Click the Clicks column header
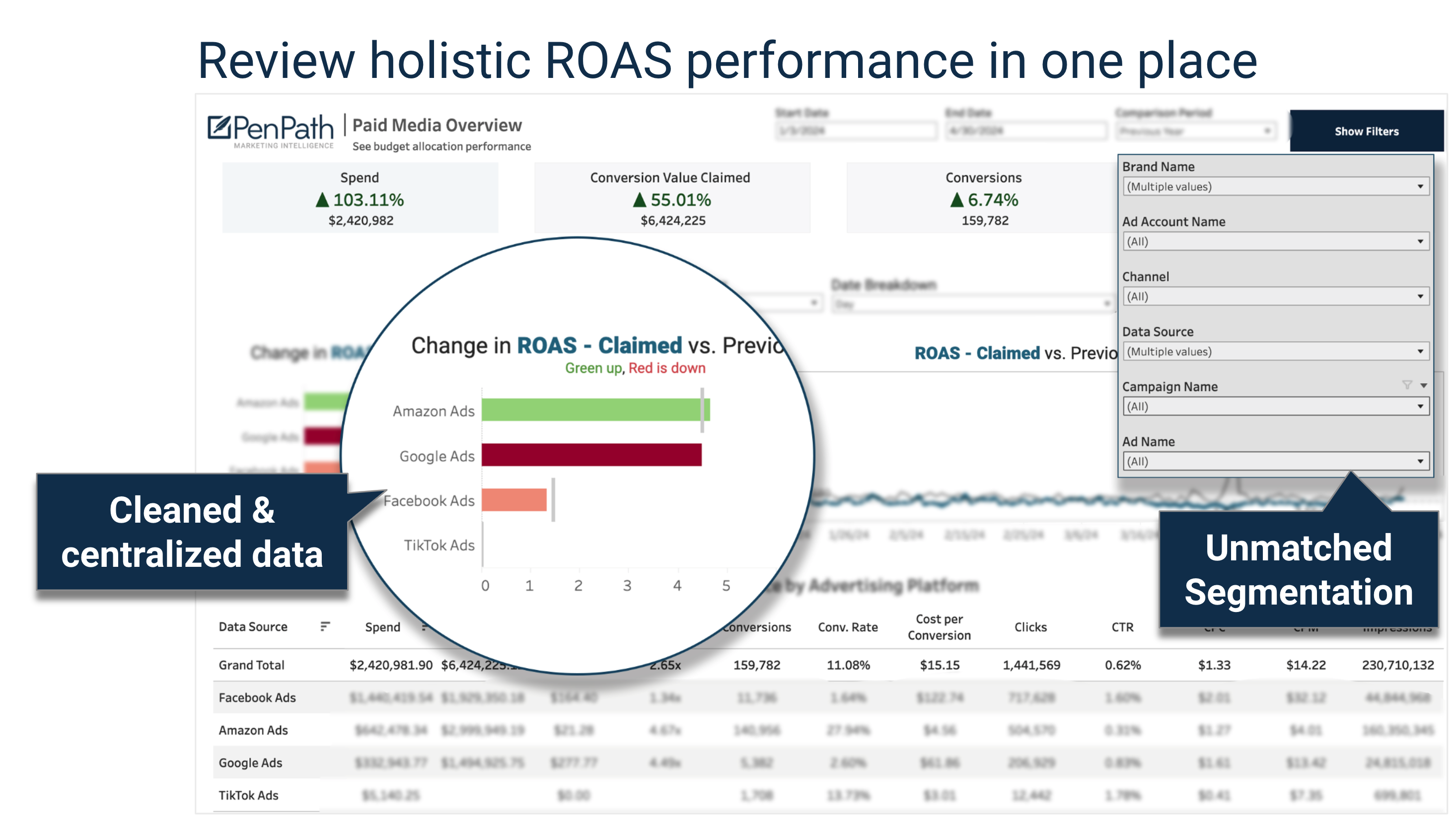Viewport: 1456px width, 816px height. (x=1030, y=627)
